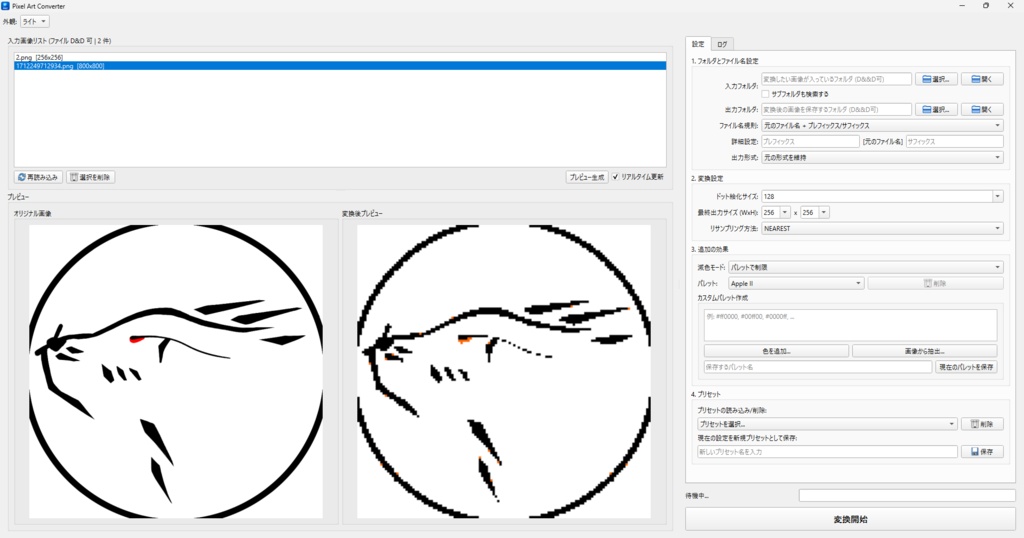Open the ファイル名規則 dropdown
The image size is (1024, 538).
pyautogui.click(x=882, y=125)
